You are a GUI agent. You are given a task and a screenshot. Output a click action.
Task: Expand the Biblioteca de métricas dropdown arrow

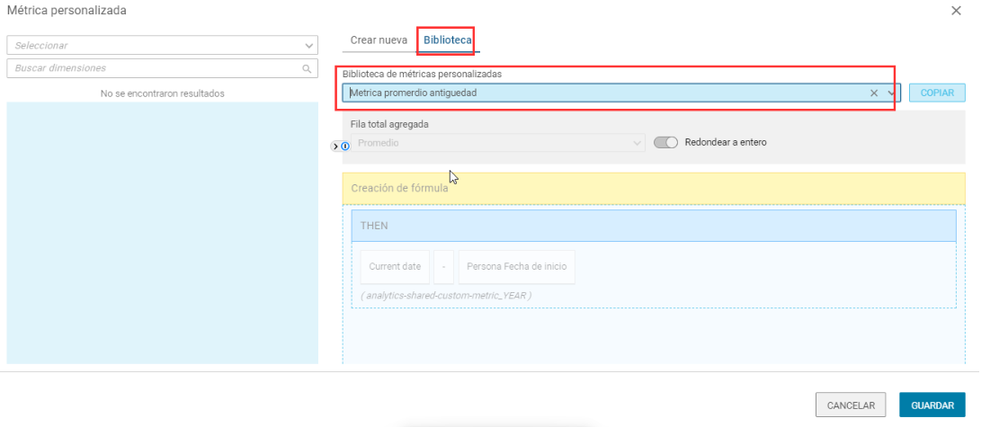(x=891, y=93)
